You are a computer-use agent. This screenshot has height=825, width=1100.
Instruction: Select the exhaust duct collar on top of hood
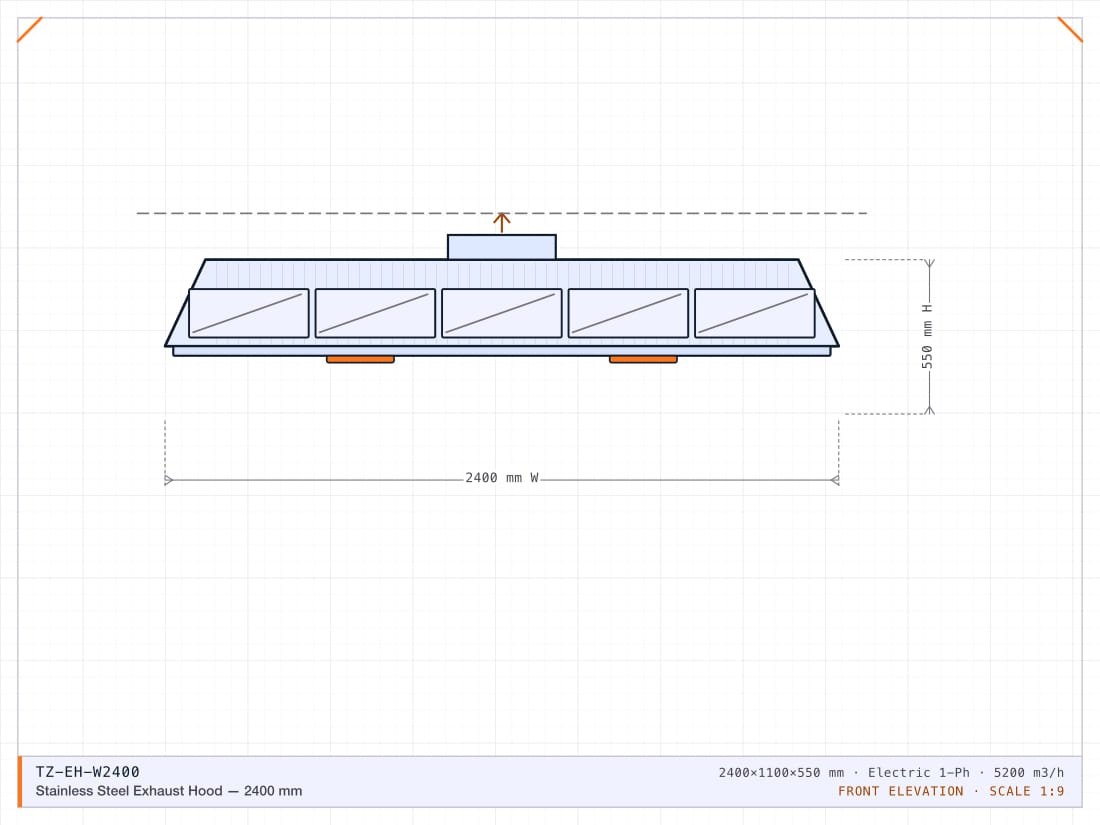click(x=502, y=247)
